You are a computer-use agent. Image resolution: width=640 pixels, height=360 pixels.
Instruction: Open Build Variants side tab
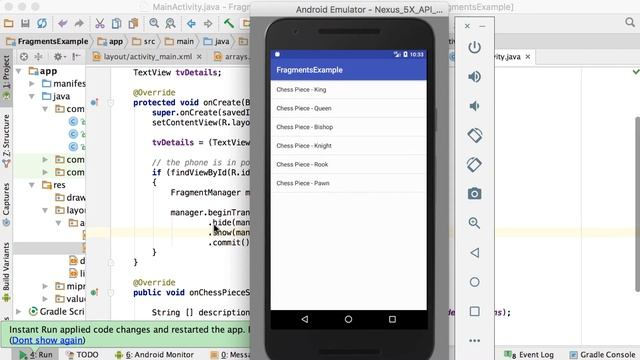6,271
